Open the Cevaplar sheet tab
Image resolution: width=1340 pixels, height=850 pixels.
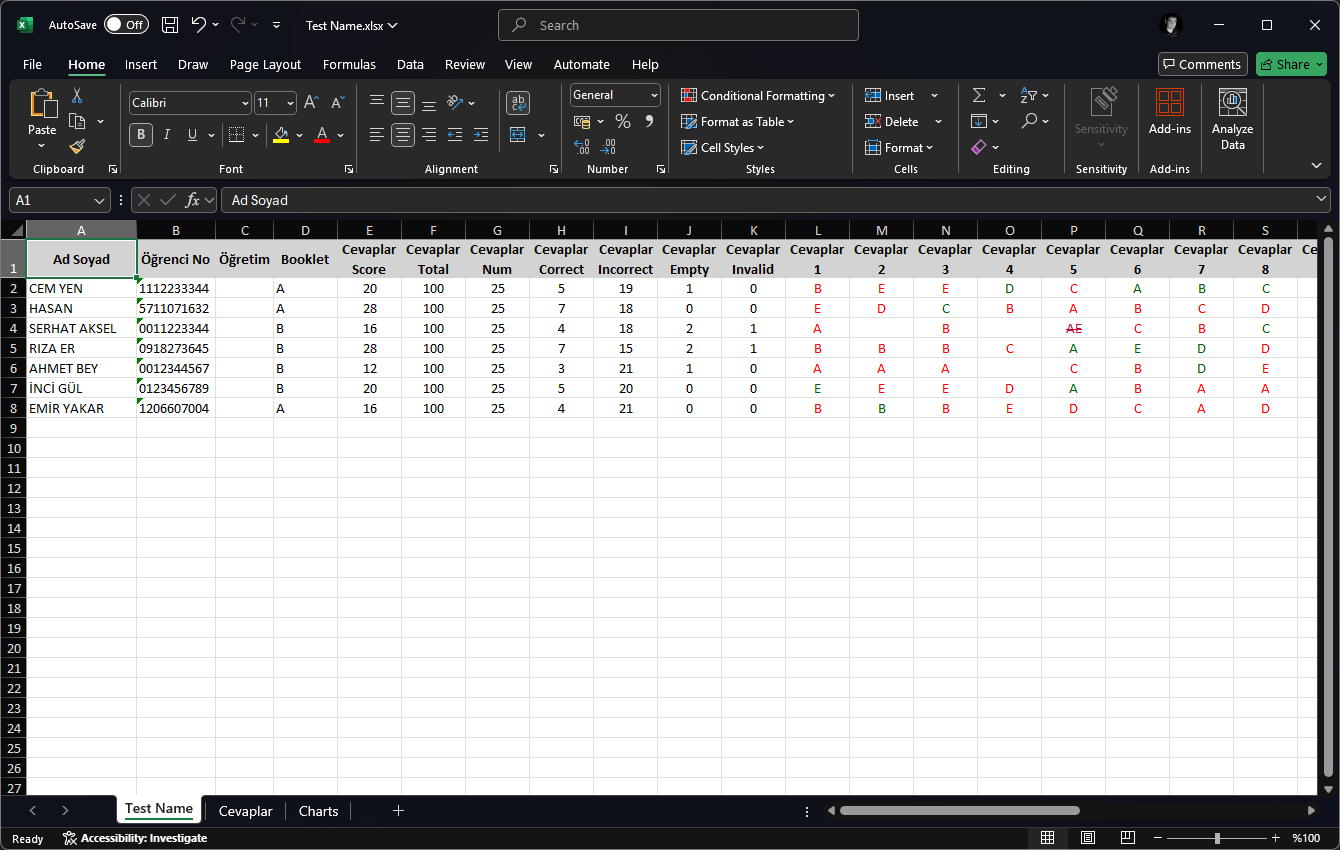click(x=245, y=811)
